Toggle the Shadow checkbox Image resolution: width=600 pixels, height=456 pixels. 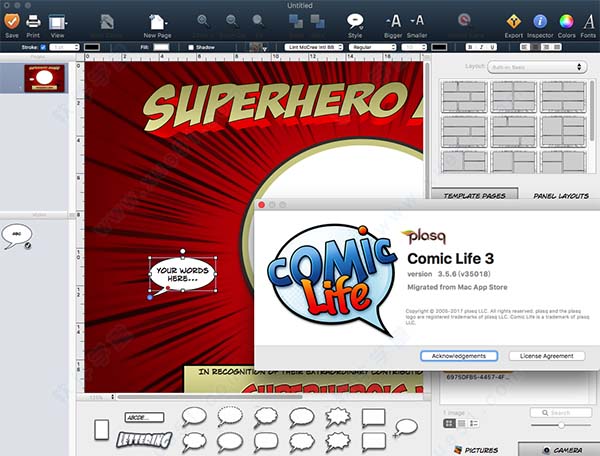coord(191,47)
